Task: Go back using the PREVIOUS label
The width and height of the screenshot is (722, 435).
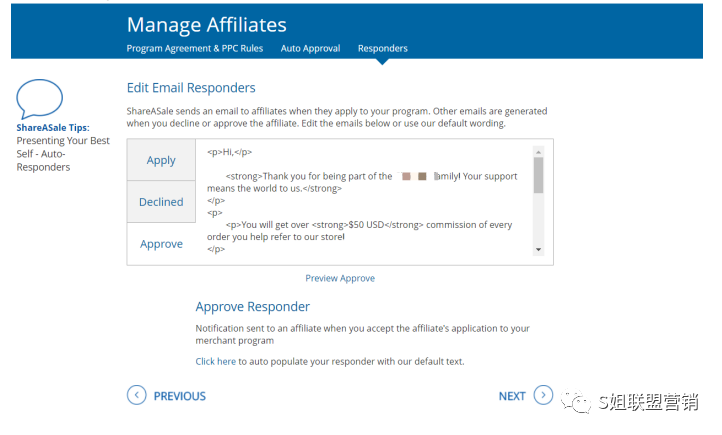Action: pyautogui.click(x=180, y=396)
